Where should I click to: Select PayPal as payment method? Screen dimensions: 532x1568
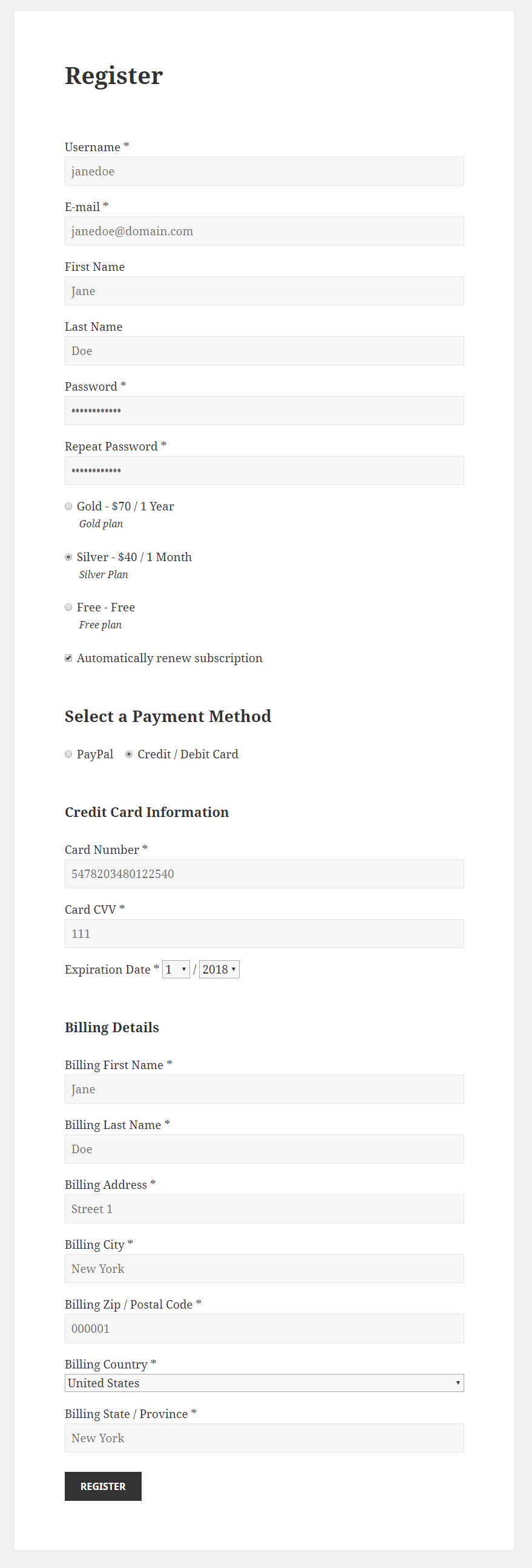click(68, 754)
